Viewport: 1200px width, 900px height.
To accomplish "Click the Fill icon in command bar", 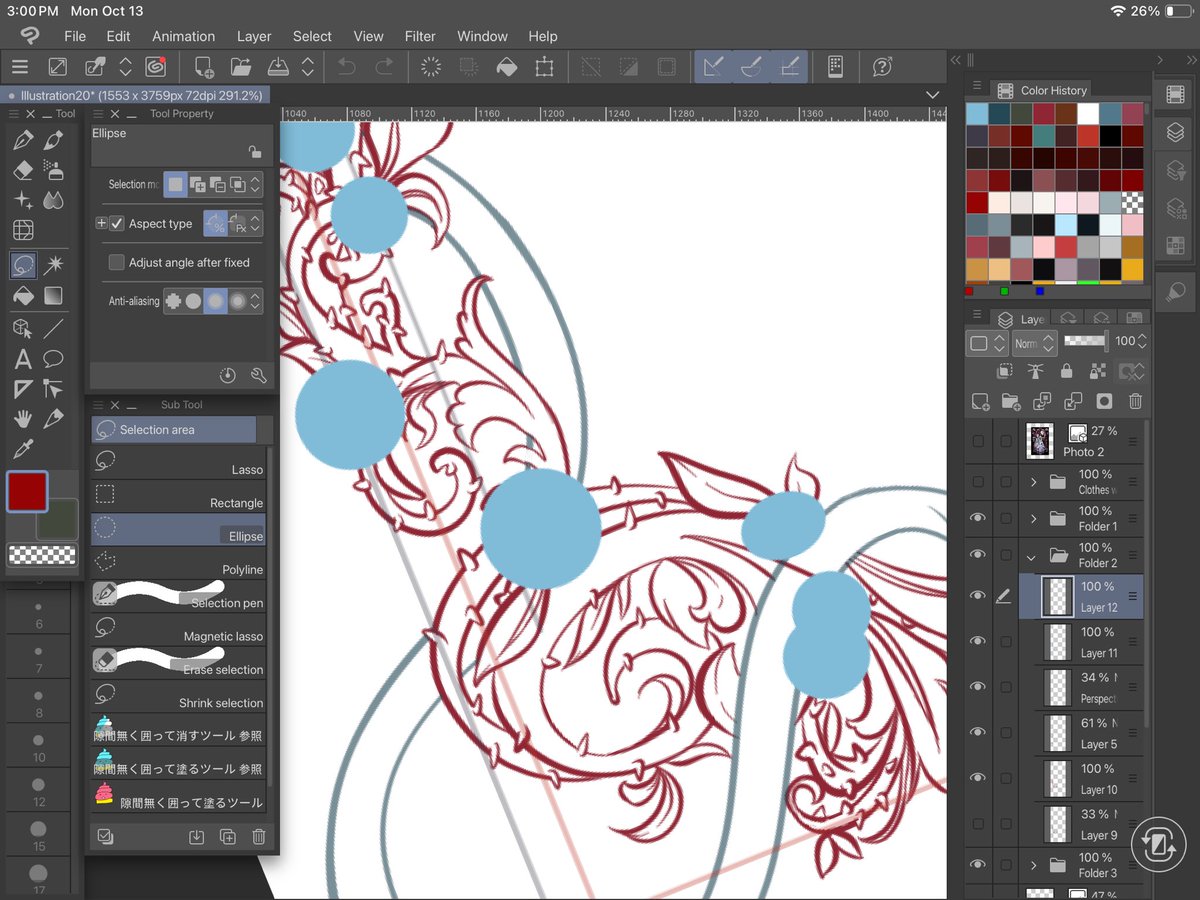I will pos(507,67).
